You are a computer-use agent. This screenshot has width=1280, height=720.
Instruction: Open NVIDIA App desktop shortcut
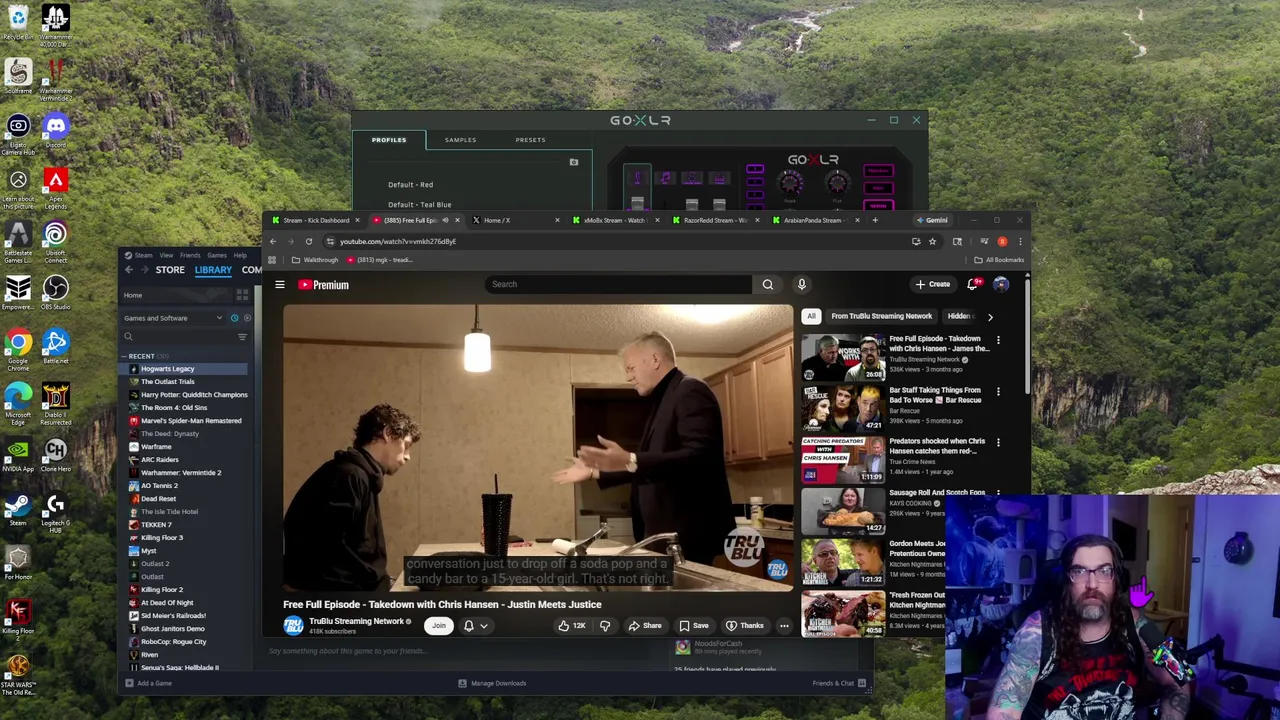18,456
